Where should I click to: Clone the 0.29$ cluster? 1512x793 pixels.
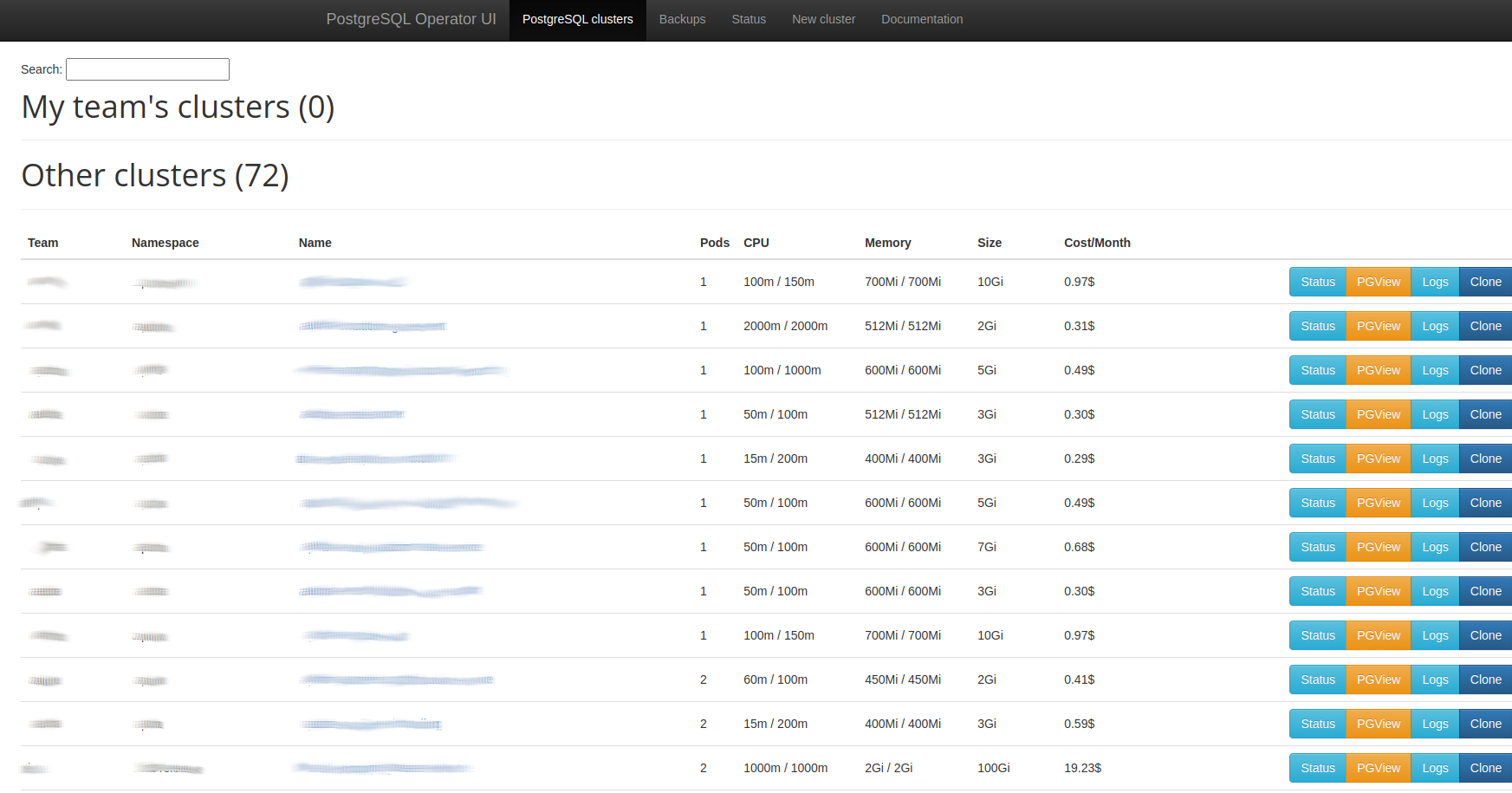(x=1485, y=458)
